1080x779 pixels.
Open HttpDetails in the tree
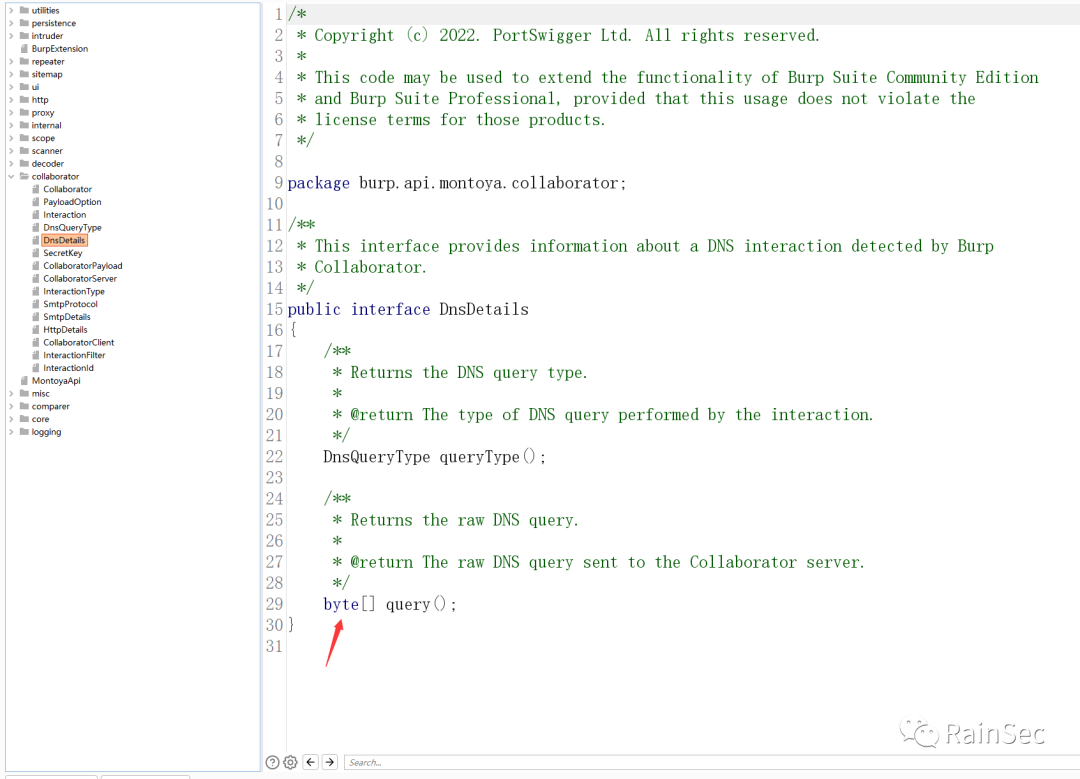coord(65,330)
